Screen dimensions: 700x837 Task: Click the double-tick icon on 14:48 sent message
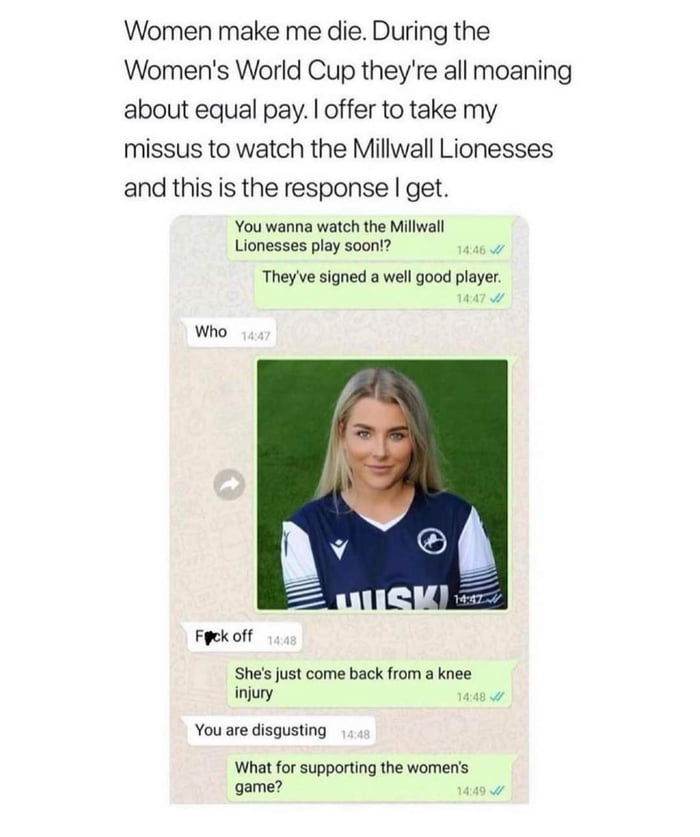click(x=497, y=697)
